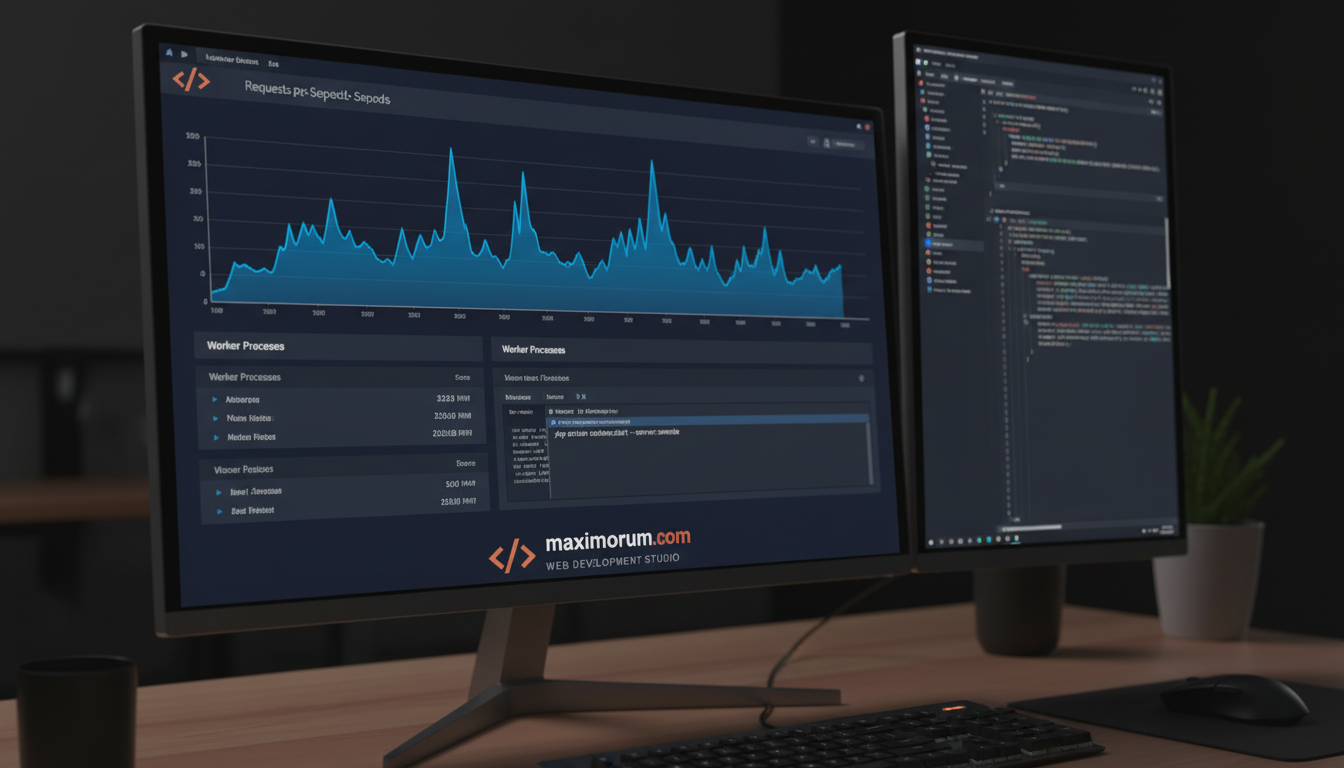Image resolution: width=1344 pixels, height=768 pixels.
Task: Expand the worker row showing 500 MM
Action: pyautogui.click(x=218, y=492)
